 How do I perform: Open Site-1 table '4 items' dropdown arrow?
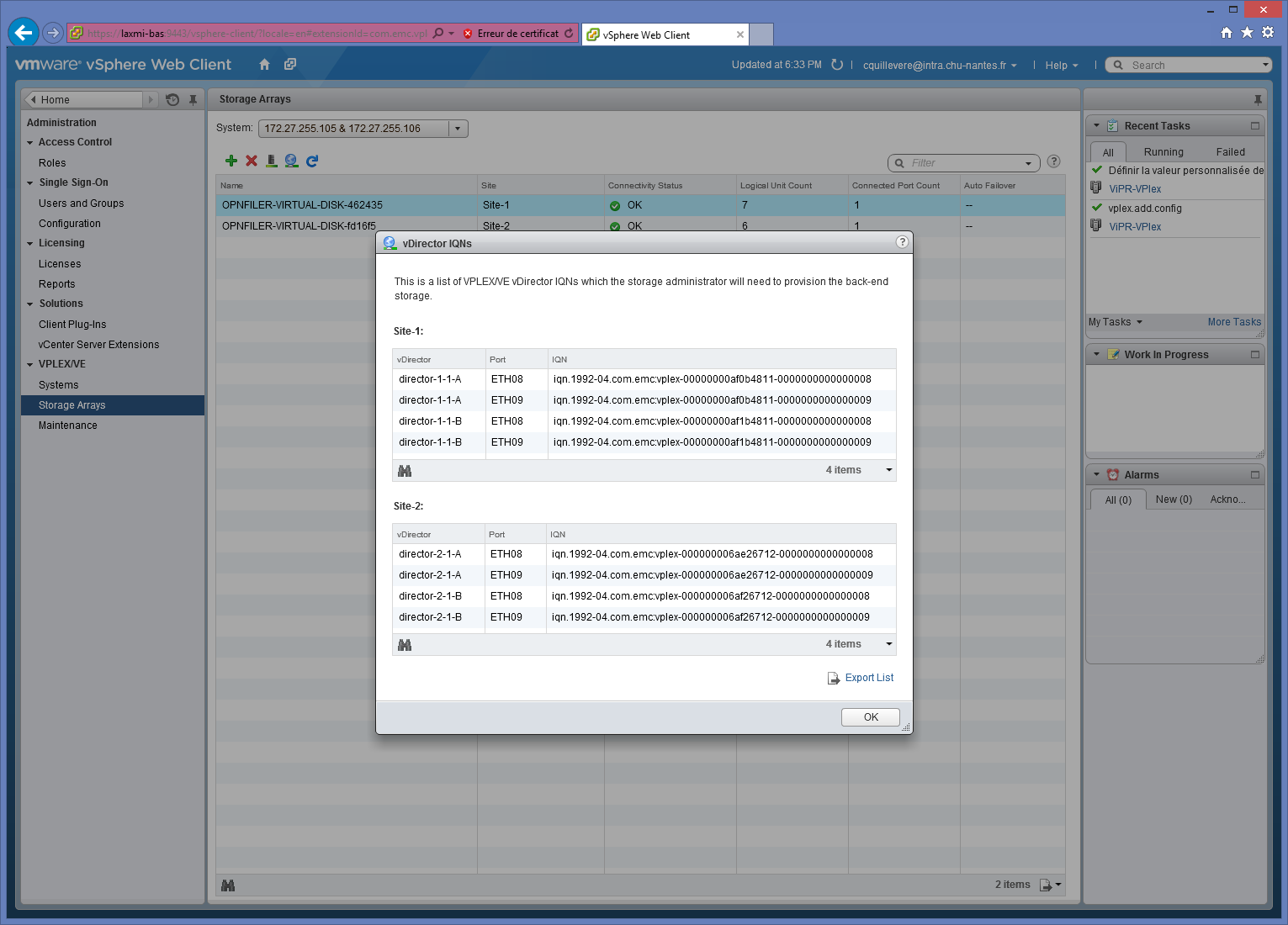tap(889, 470)
